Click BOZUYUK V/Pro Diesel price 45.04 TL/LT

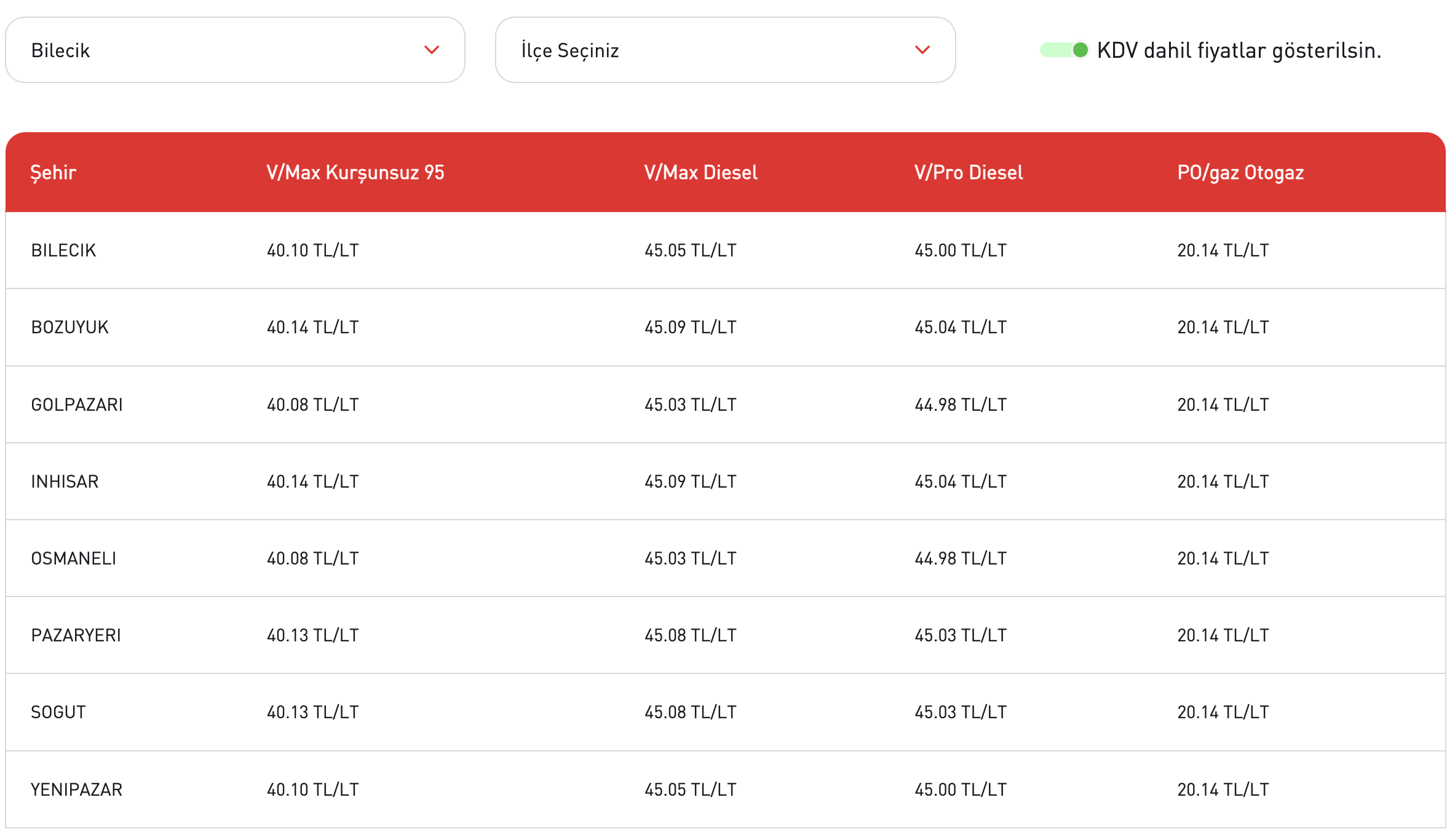point(961,327)
